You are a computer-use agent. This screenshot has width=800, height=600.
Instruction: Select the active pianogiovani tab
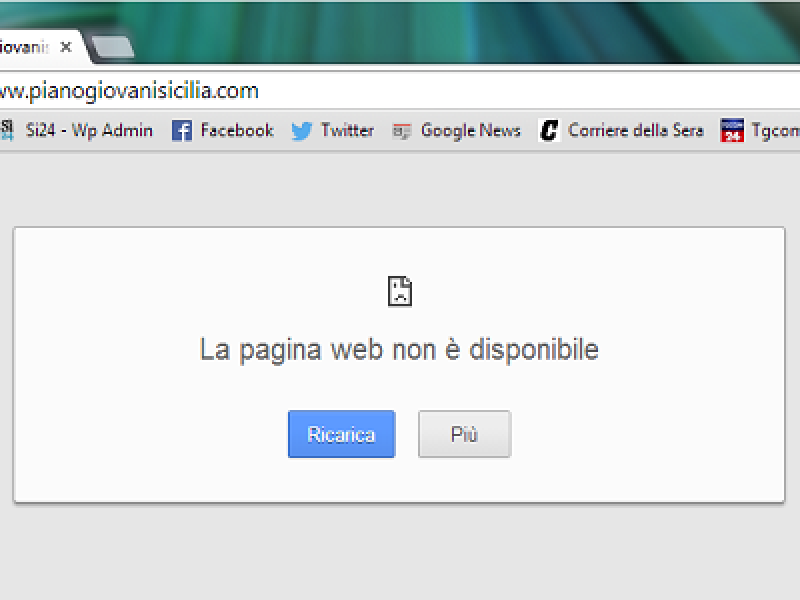[25, 47]
